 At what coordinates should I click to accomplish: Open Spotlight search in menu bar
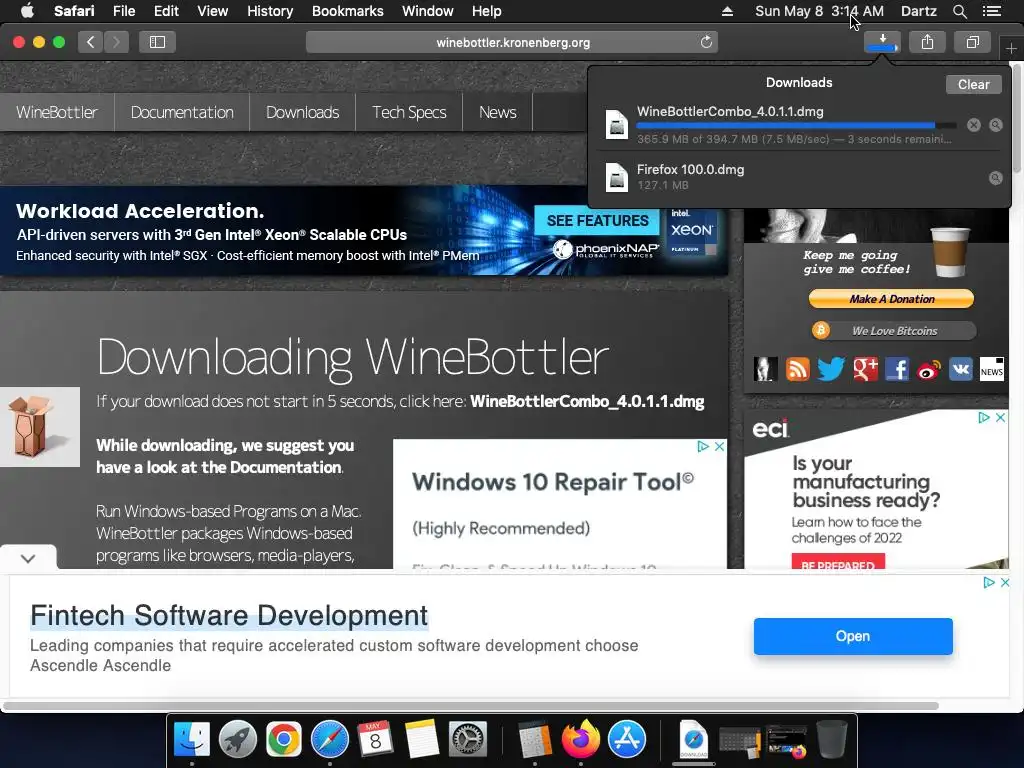coord(960,11)
